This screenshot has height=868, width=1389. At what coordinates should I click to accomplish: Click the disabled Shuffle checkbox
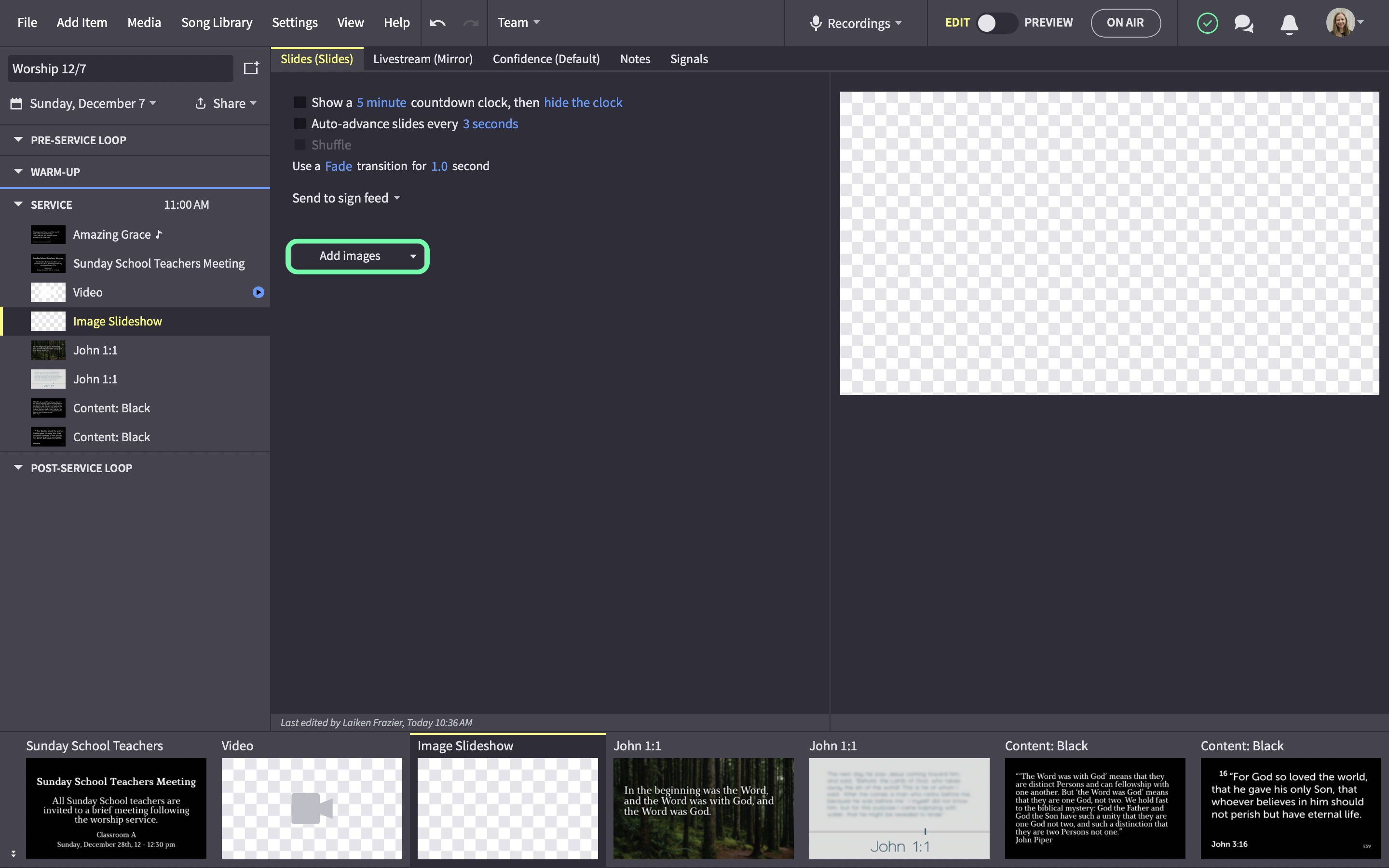(300, 145)
